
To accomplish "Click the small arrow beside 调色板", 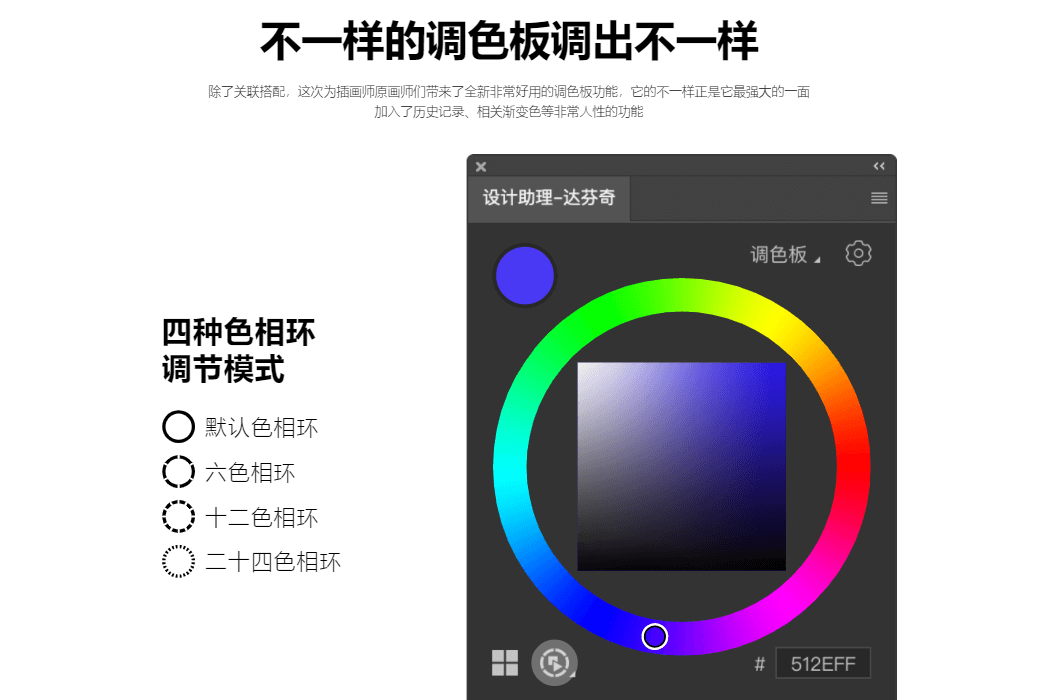I will (817, 259).
